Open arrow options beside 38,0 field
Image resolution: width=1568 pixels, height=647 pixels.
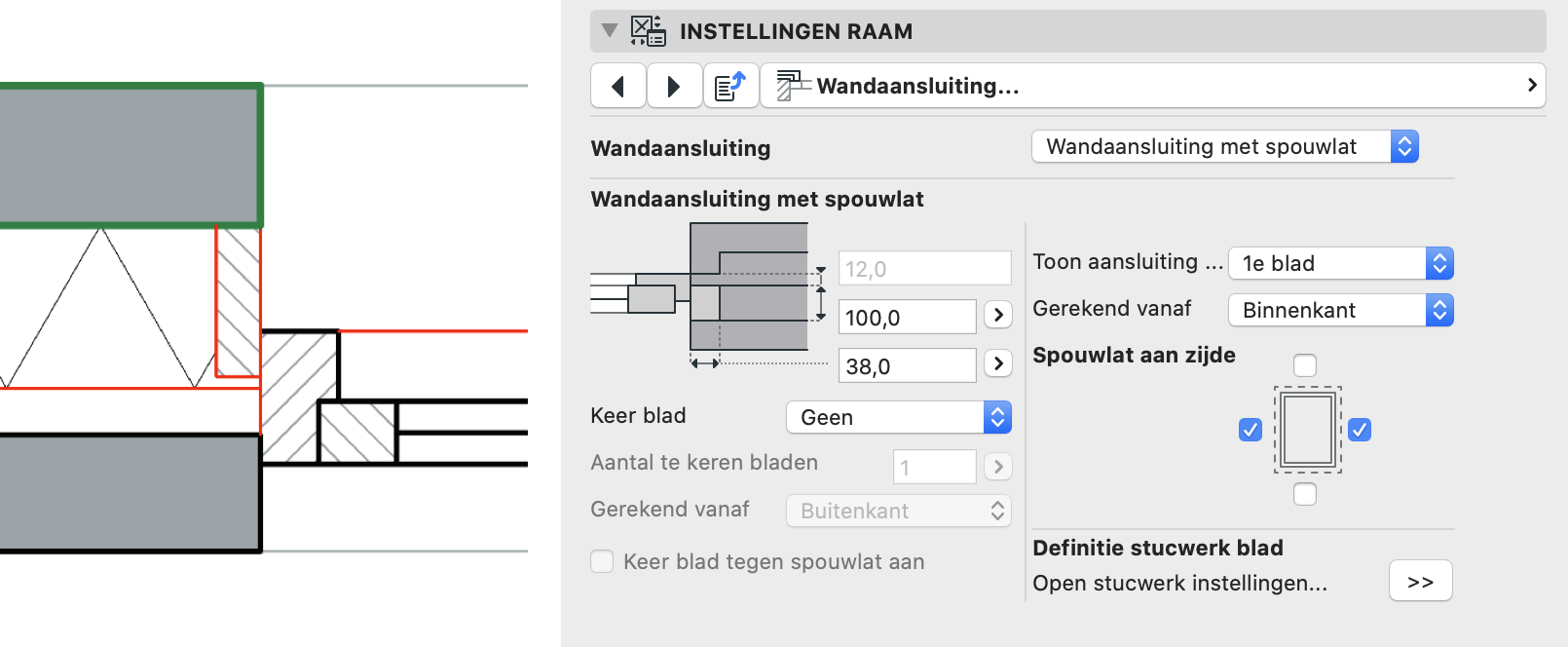coord(997,363)
